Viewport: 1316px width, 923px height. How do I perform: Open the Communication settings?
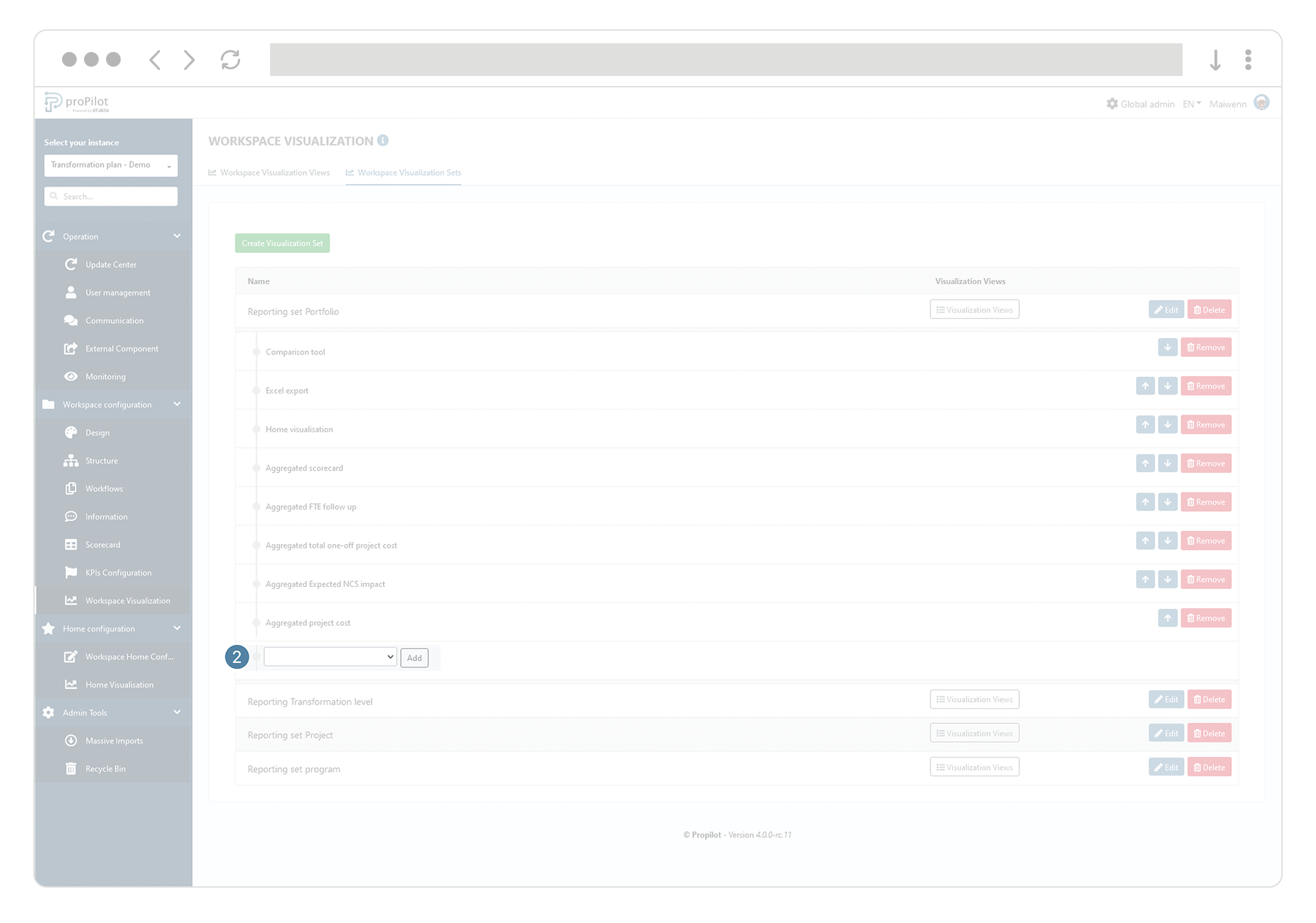[x=71, y=320]
